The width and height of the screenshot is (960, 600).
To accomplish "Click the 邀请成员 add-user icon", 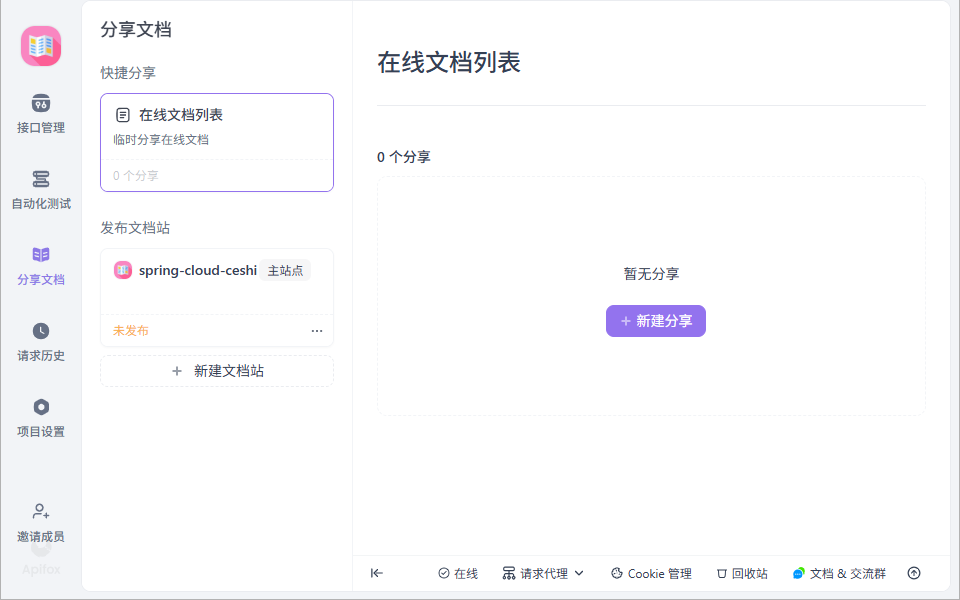I will (x=41, y=511).
